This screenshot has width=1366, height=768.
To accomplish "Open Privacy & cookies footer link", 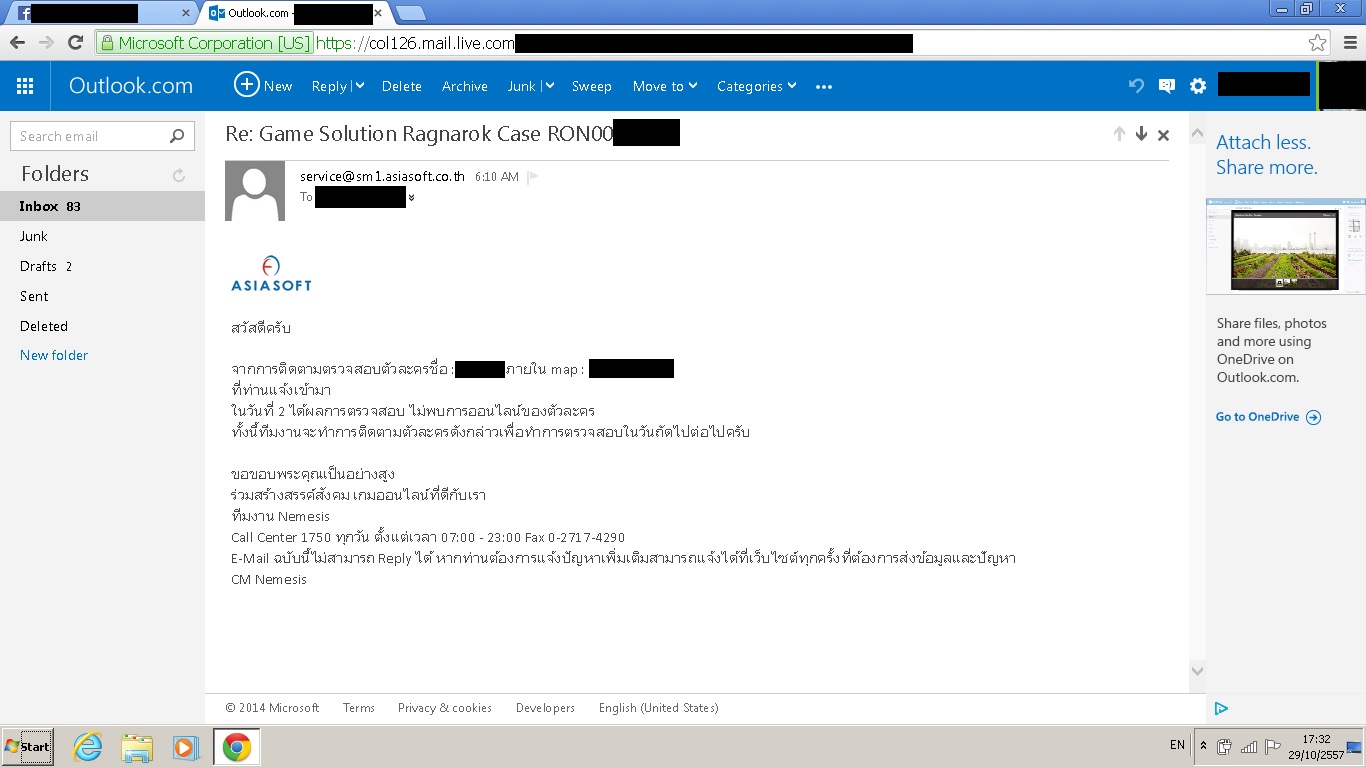I will (x=445, y=708).
